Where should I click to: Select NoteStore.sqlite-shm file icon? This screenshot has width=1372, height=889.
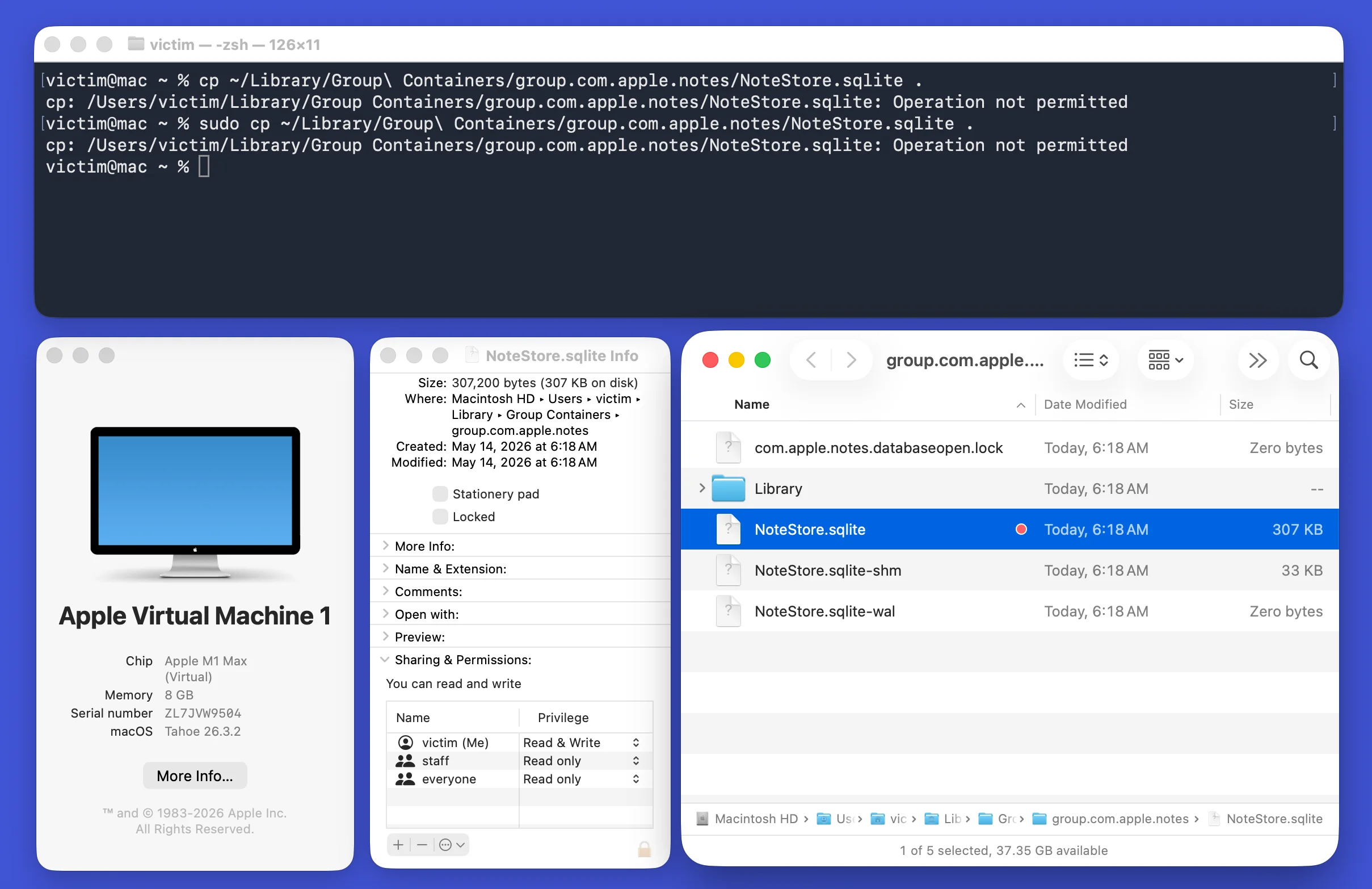click(x=728, y=570)
